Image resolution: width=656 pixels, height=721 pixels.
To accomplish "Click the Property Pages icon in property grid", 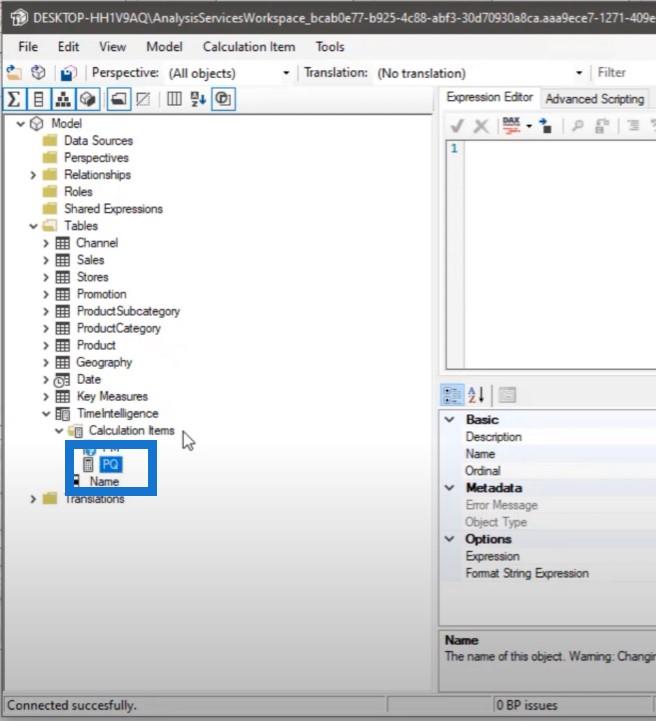I will [508, 395].
